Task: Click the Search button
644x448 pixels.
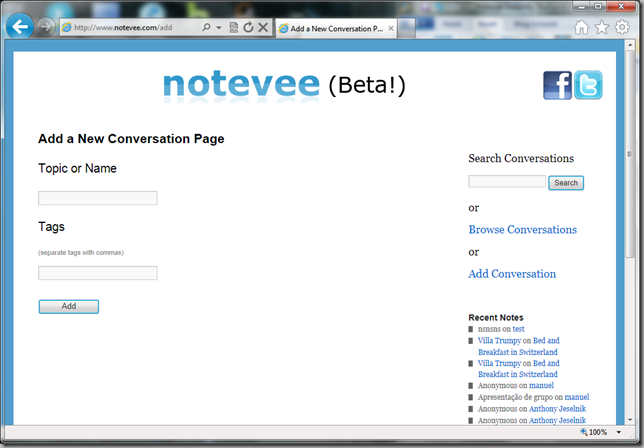Action: click(x=566, y=183)
